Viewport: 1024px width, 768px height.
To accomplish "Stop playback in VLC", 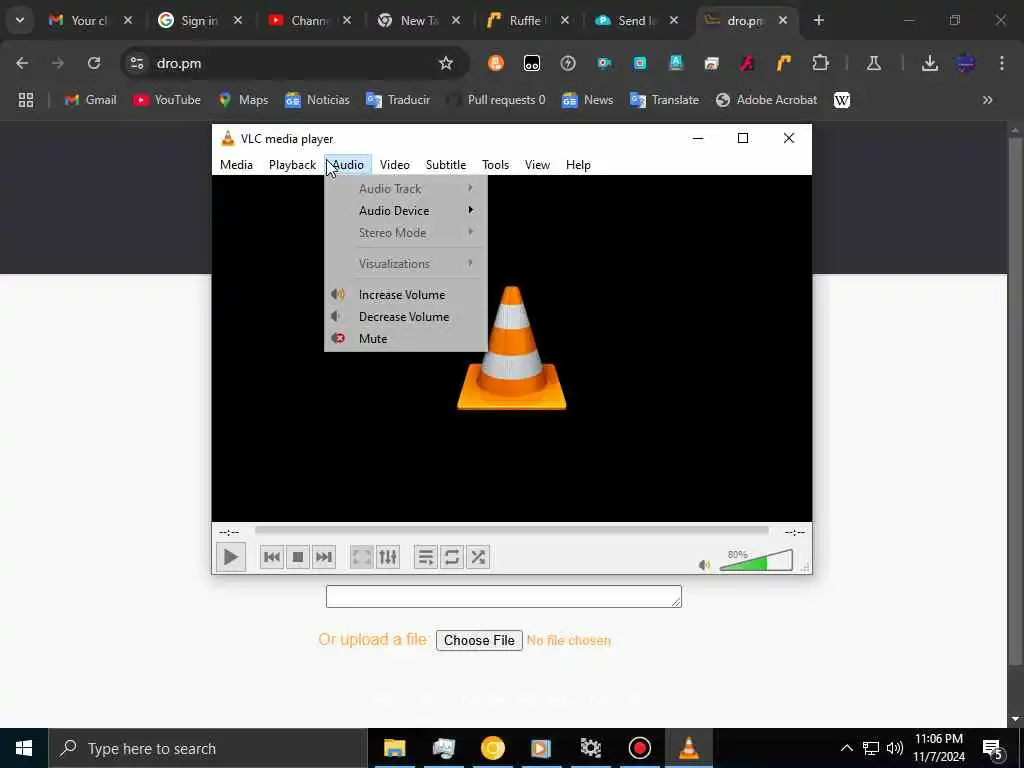I will (298, 557).
